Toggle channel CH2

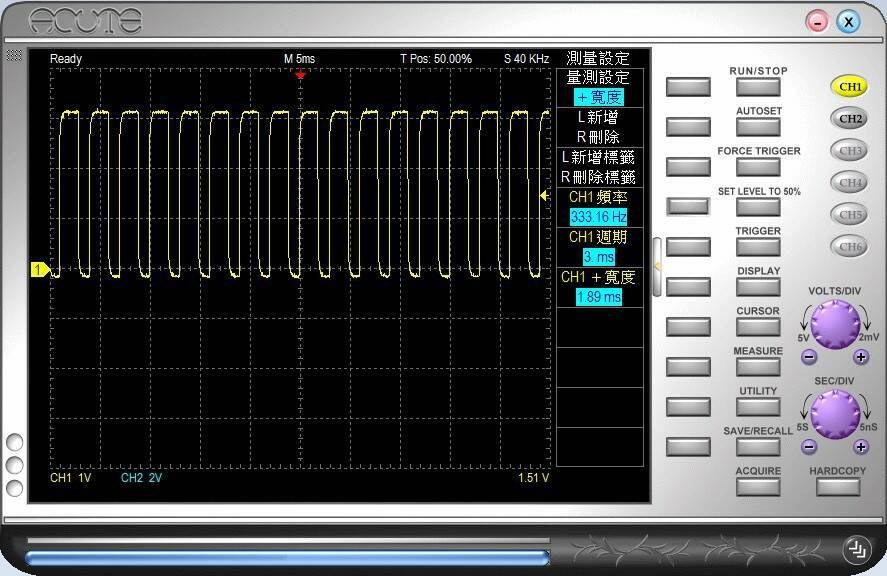pyautogui.click(x=849, y=119)
